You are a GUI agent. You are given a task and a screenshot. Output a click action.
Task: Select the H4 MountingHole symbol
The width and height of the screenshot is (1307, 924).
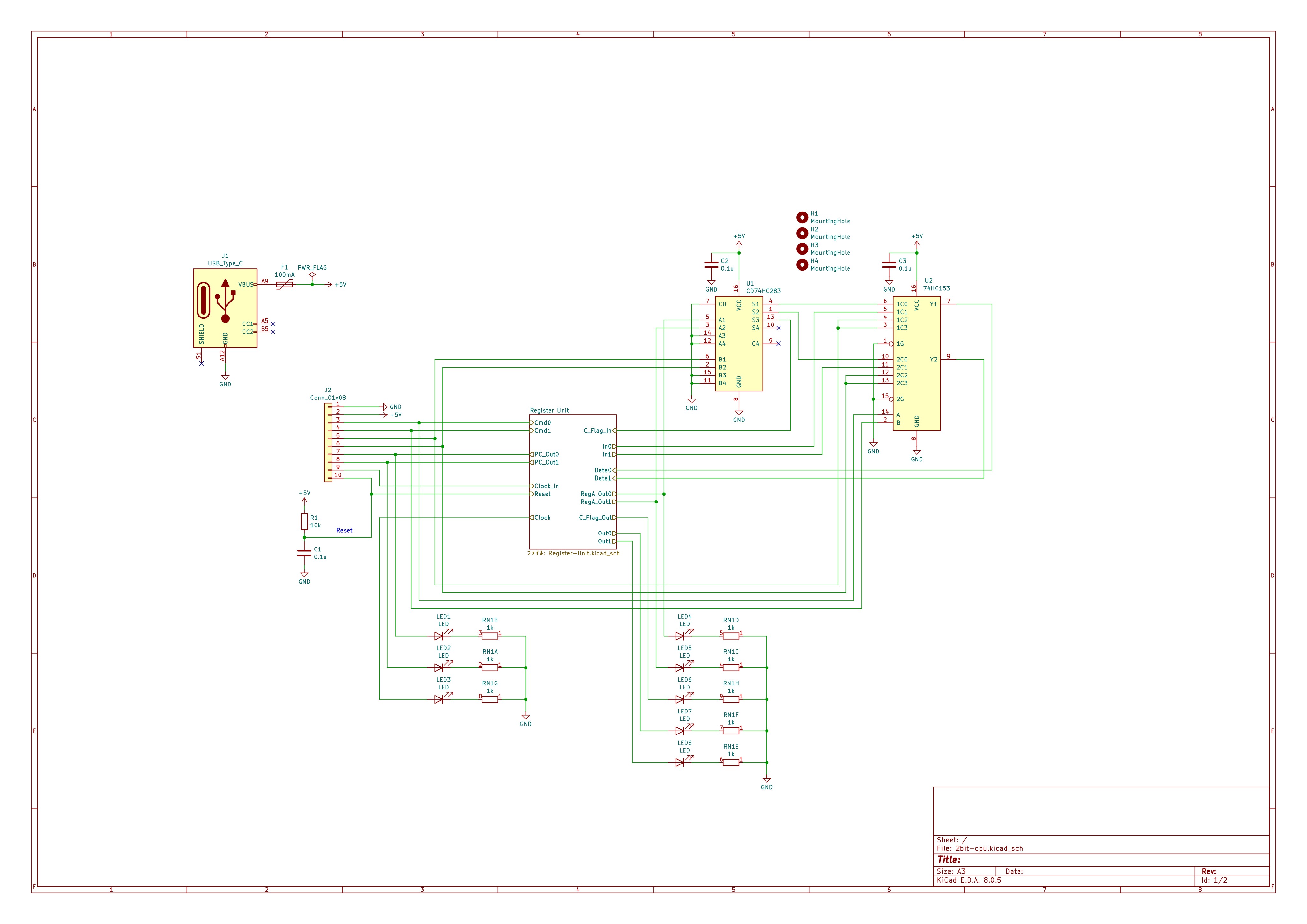(x=802, y=265)
